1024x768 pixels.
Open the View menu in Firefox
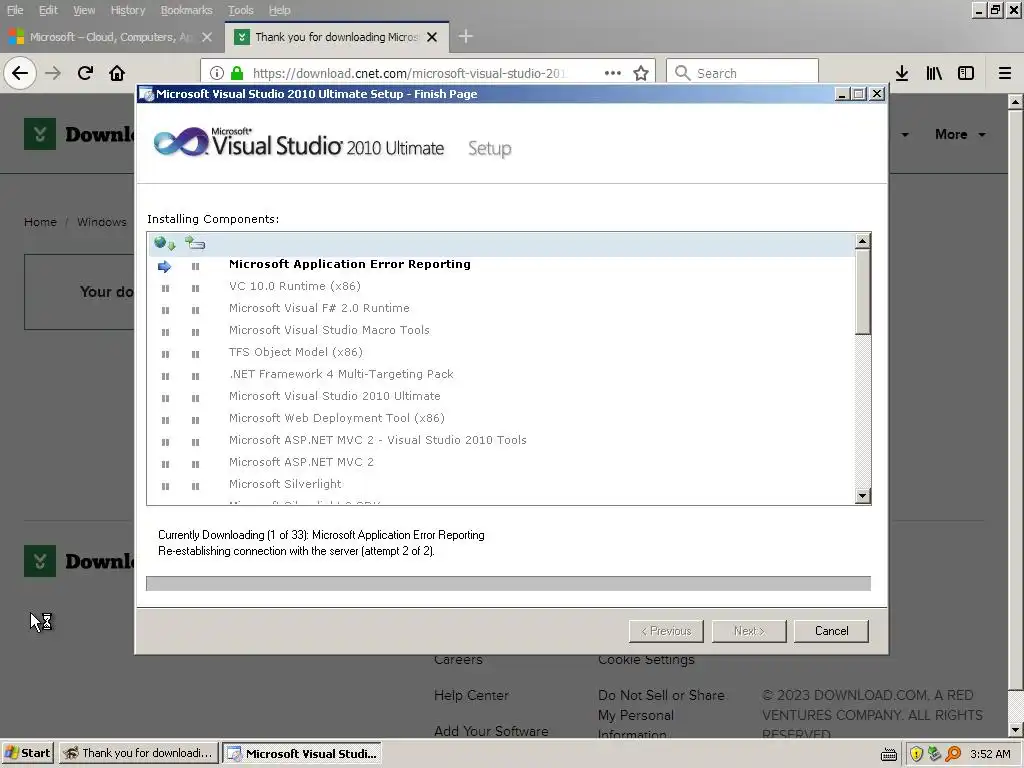(x=84, y=10)
